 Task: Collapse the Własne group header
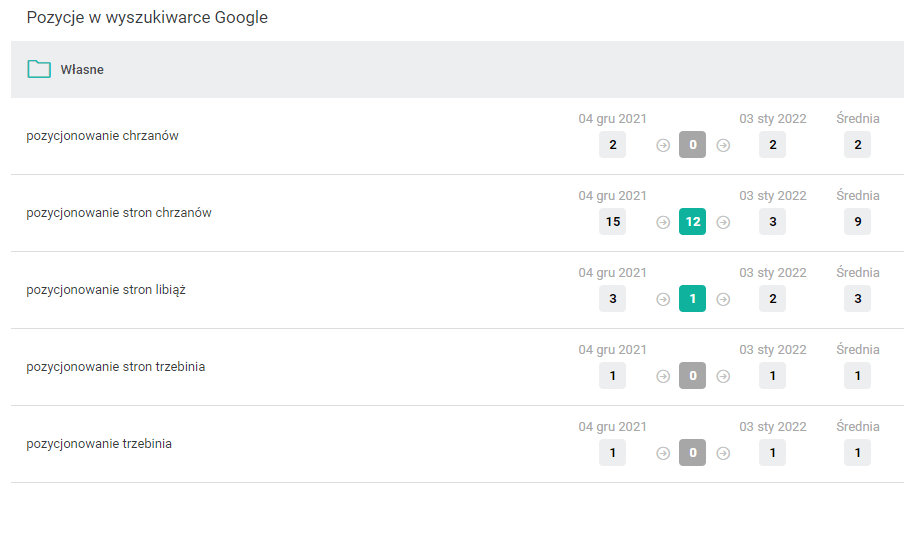point(82,70)
